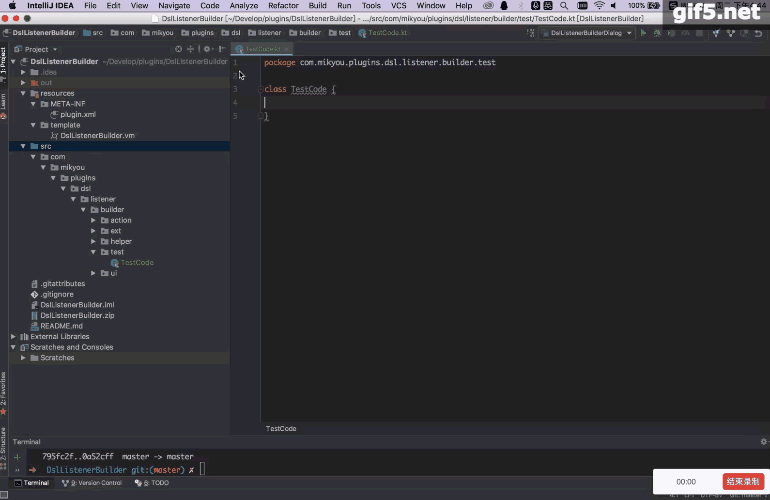This screenshot has height=500, width=770.
Task: Expand the External Libraries node
Action: 13,336
